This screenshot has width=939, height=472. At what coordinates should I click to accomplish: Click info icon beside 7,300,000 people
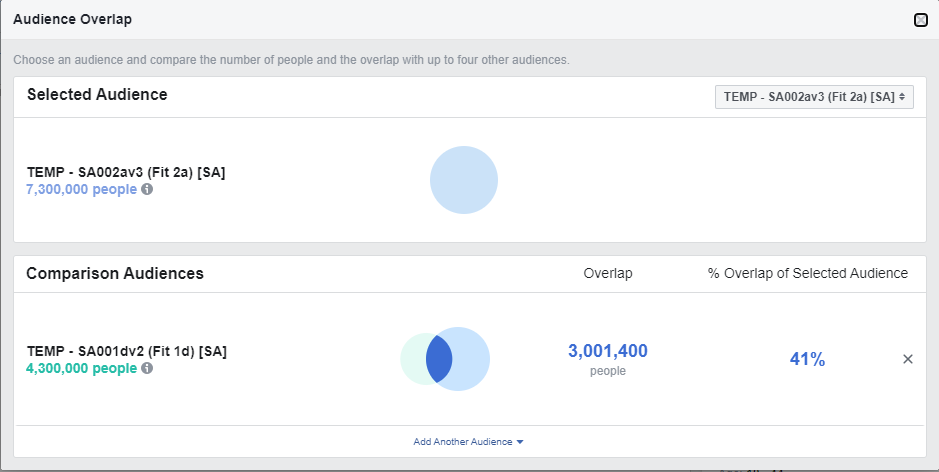147,189
